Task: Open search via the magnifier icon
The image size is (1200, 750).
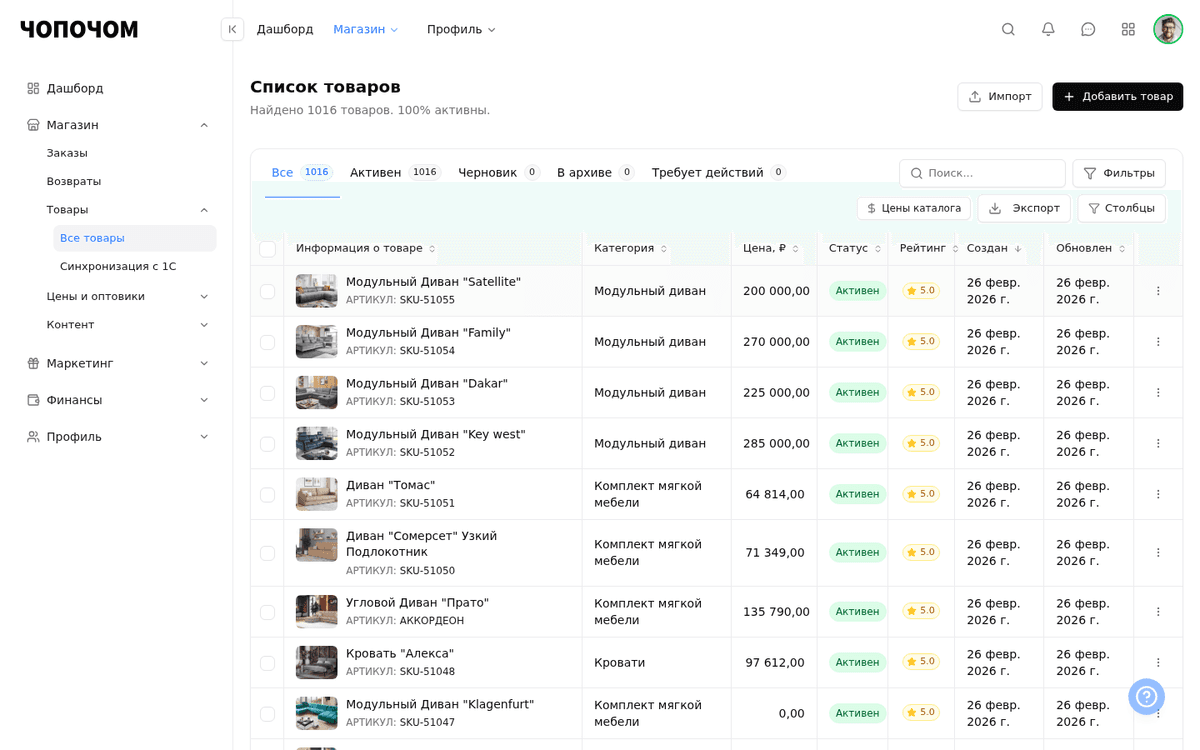Action: pos(1008,29)
